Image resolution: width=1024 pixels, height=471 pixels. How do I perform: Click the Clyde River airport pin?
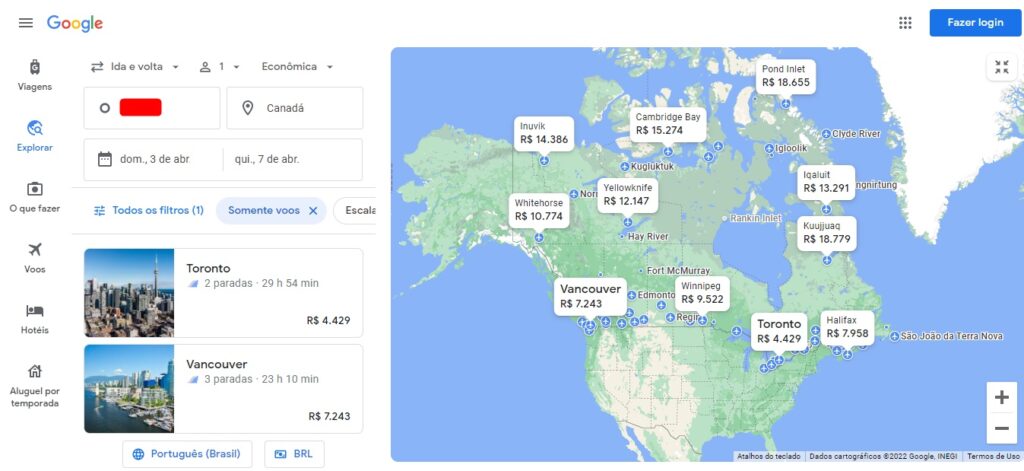tap(826, 134)
